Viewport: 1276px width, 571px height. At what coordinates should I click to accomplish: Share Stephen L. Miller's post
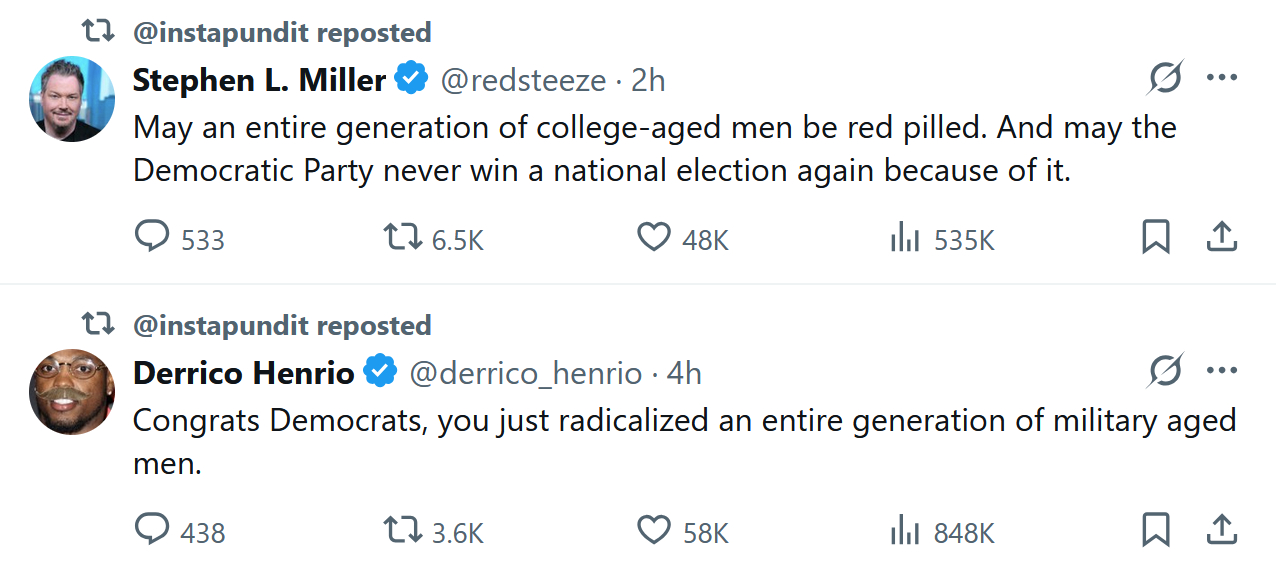(x=1221, y=237)
